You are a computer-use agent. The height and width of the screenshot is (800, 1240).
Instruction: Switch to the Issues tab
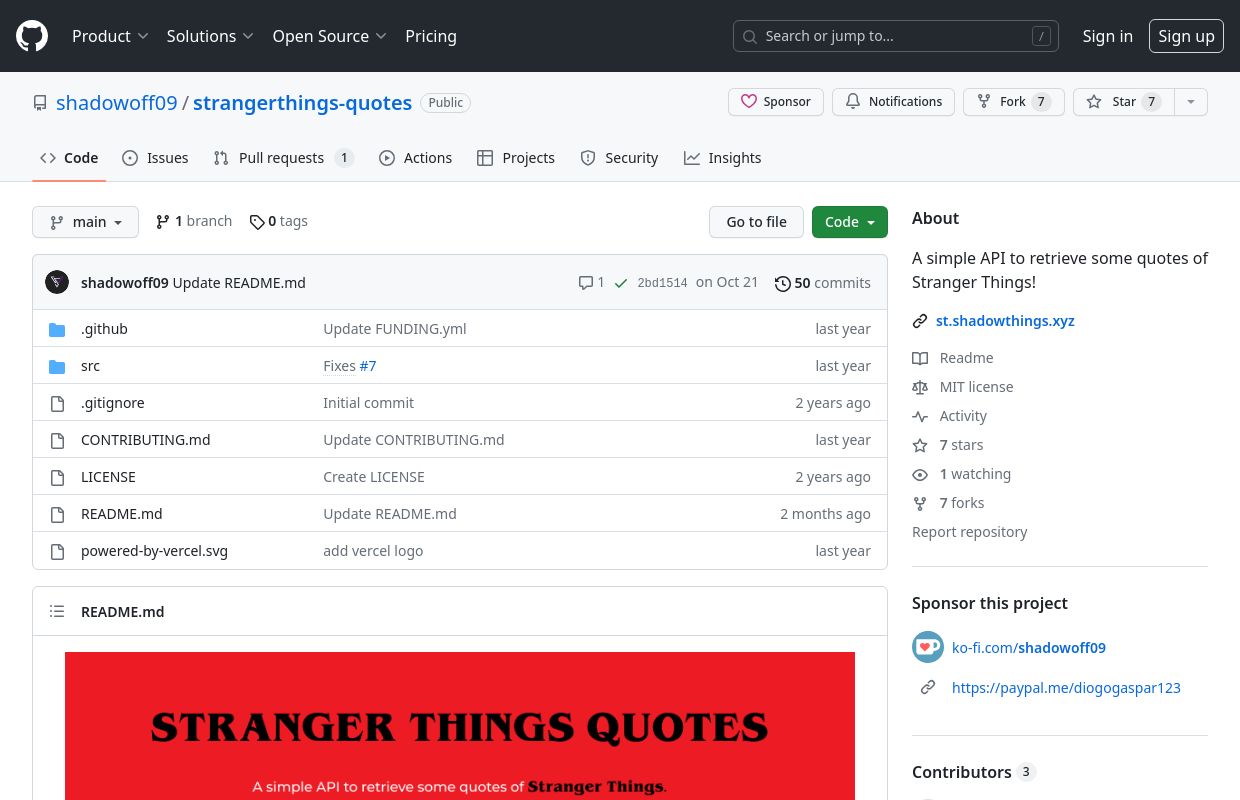(155, 158)
